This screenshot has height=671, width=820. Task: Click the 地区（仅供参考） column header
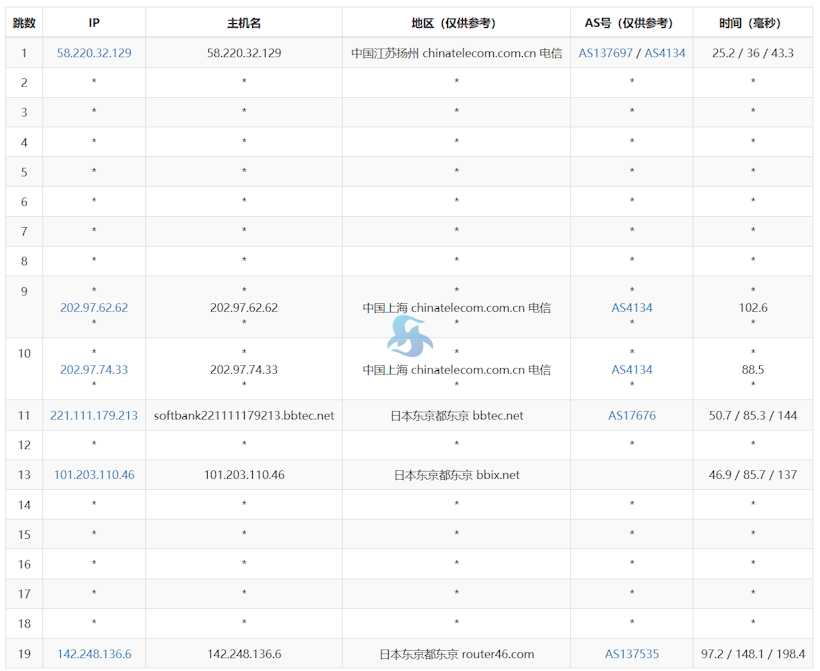coord(456,23)
